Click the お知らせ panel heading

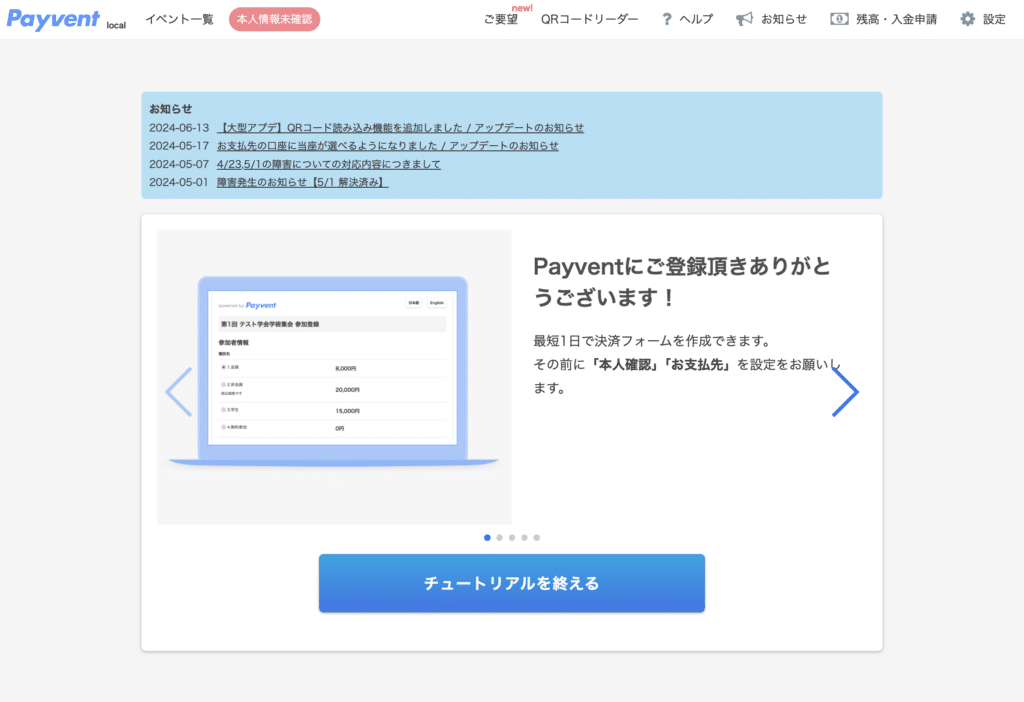tap(170, 109)
